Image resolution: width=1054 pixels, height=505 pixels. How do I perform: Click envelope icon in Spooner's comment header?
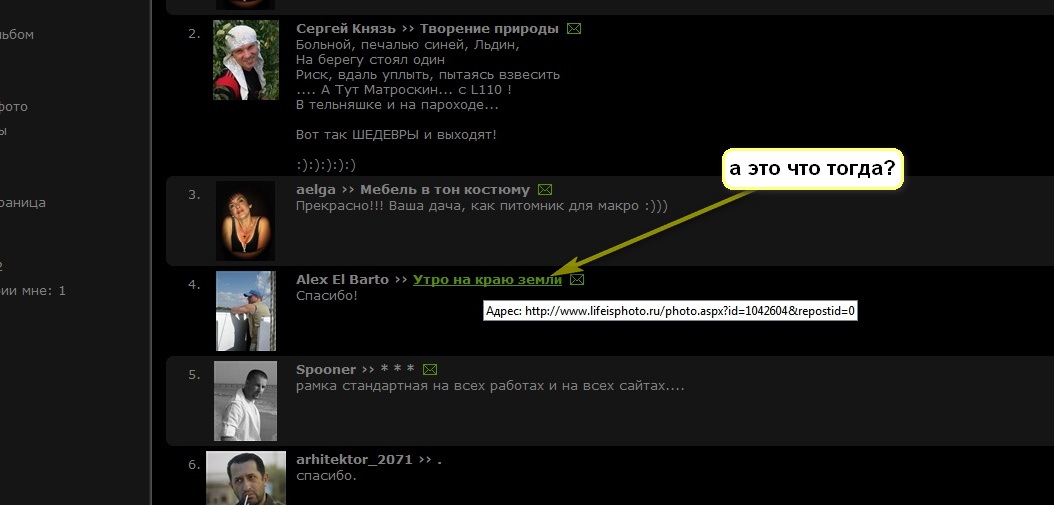click(x=430, y=370)
